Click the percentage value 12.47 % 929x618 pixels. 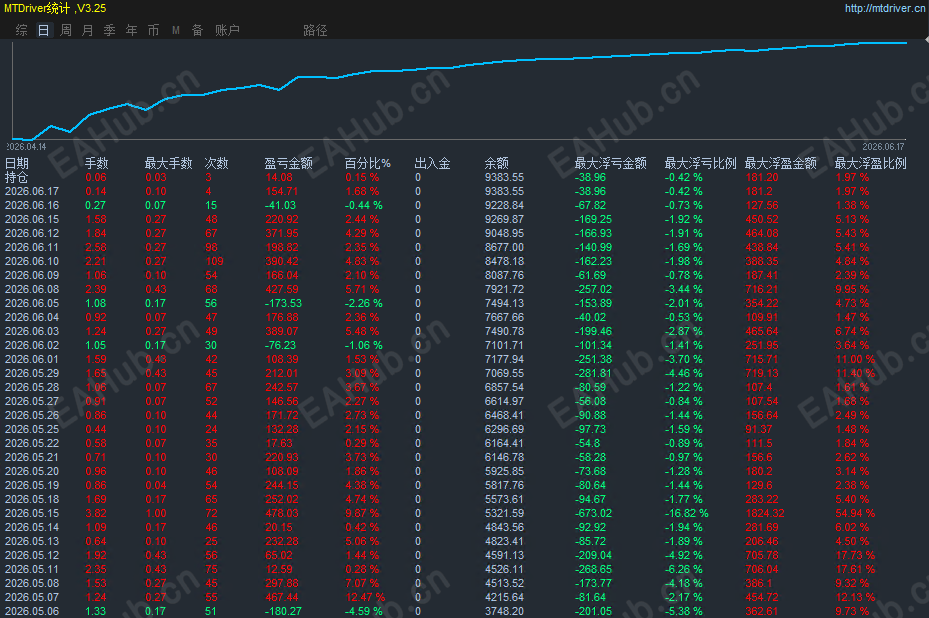coord(365,597)
